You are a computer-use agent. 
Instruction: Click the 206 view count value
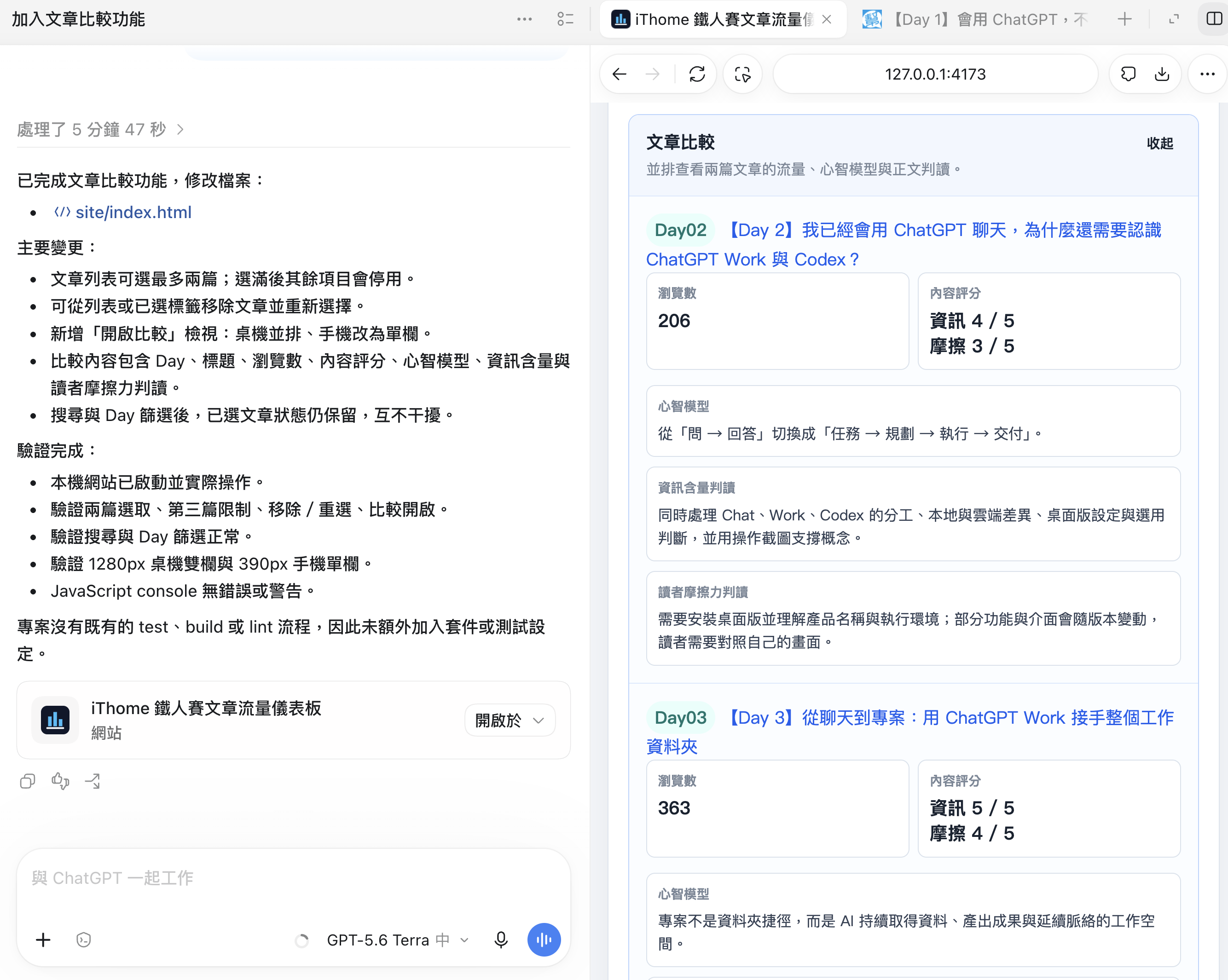pos(674,321)
